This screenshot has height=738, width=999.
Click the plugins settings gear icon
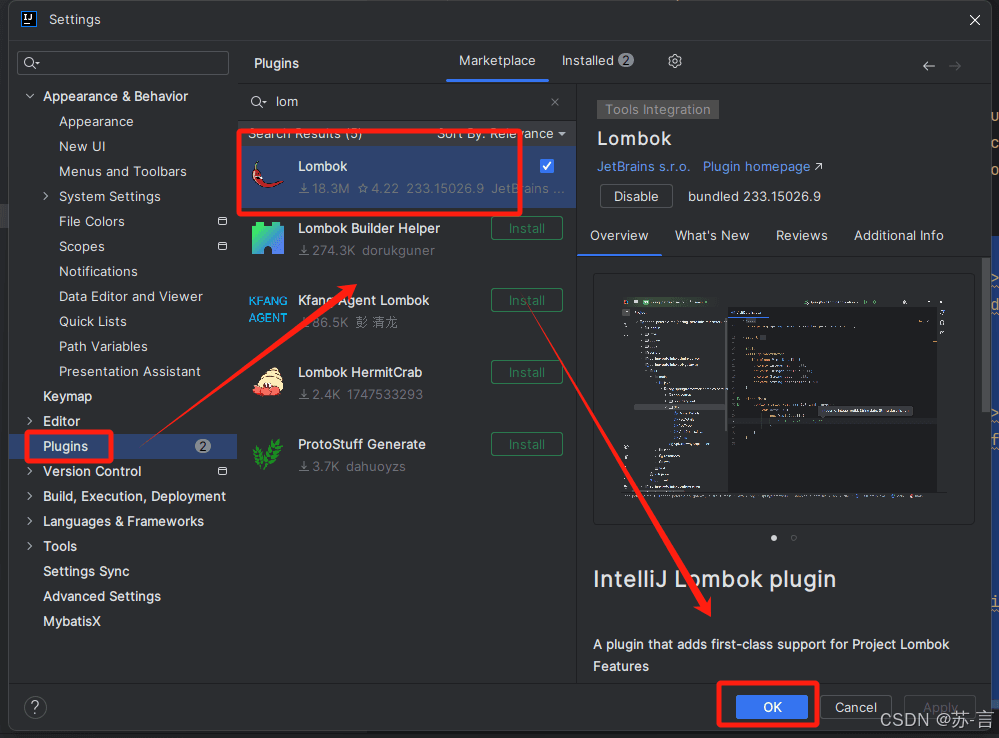click(x=675, y=61)
